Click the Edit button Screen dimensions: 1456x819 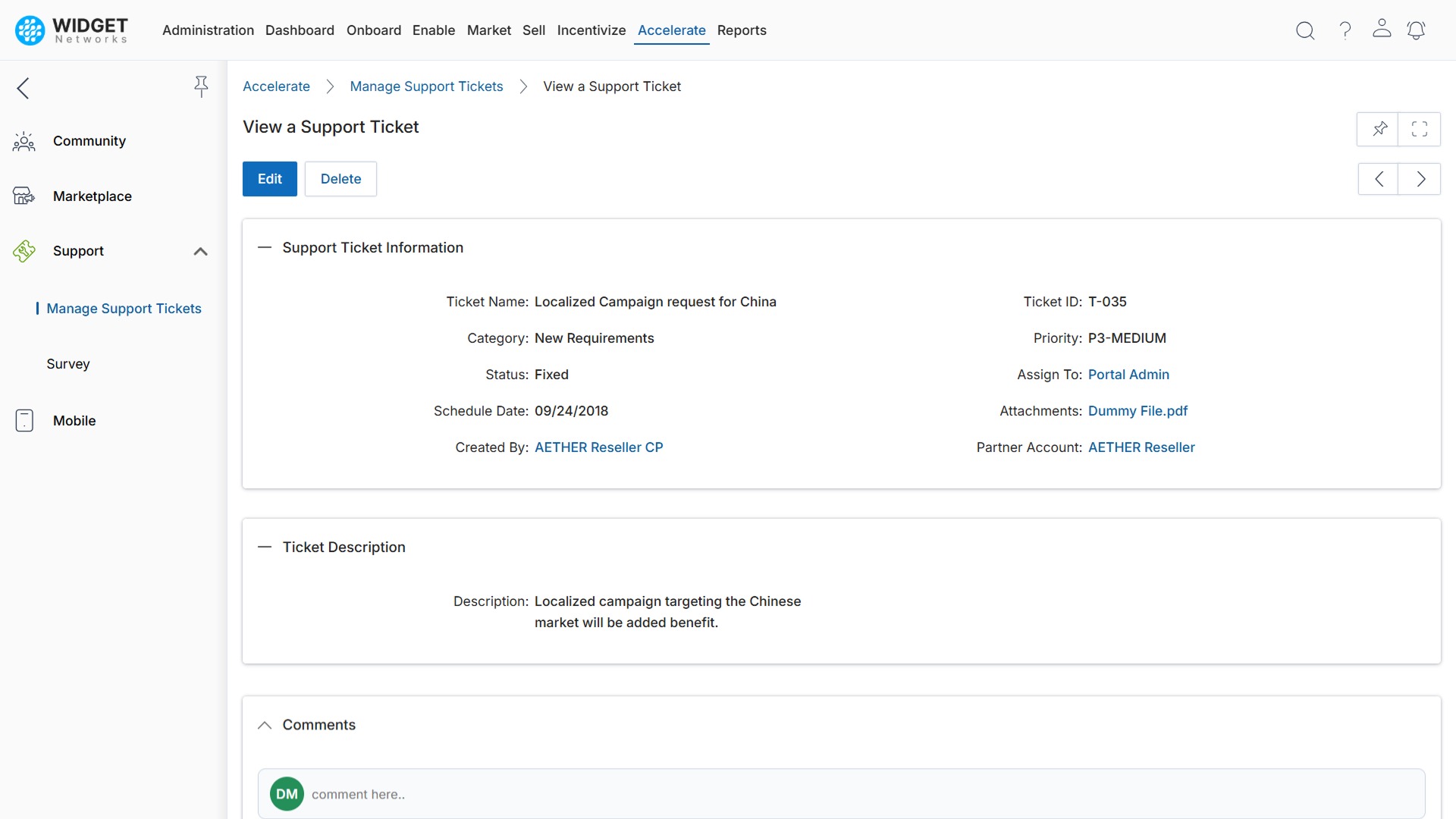(269, 179)
